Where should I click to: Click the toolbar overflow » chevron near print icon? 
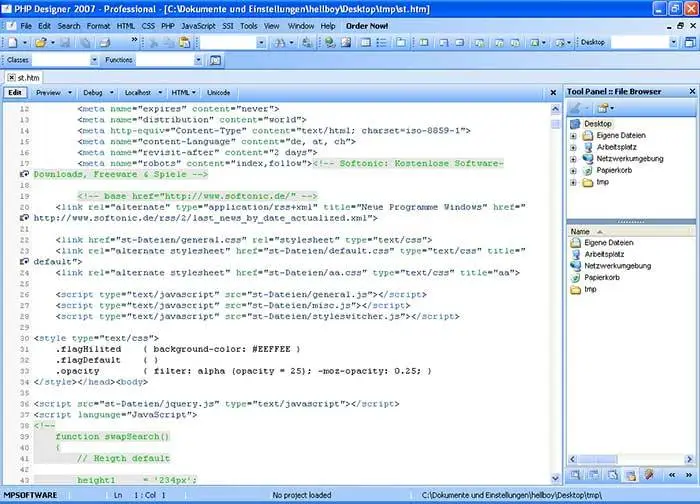(134, 40)
